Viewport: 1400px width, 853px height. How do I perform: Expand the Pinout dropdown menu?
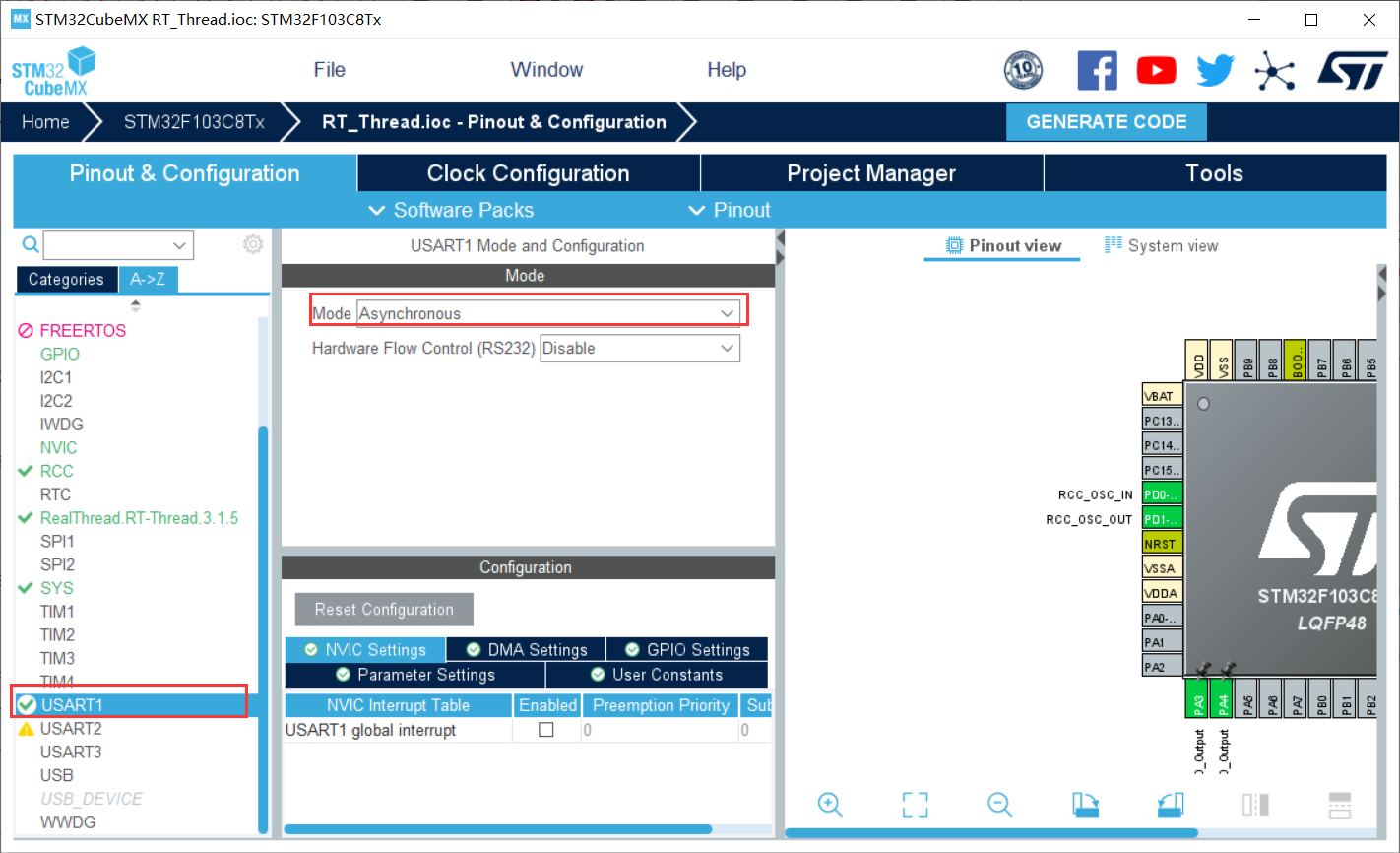730,210
